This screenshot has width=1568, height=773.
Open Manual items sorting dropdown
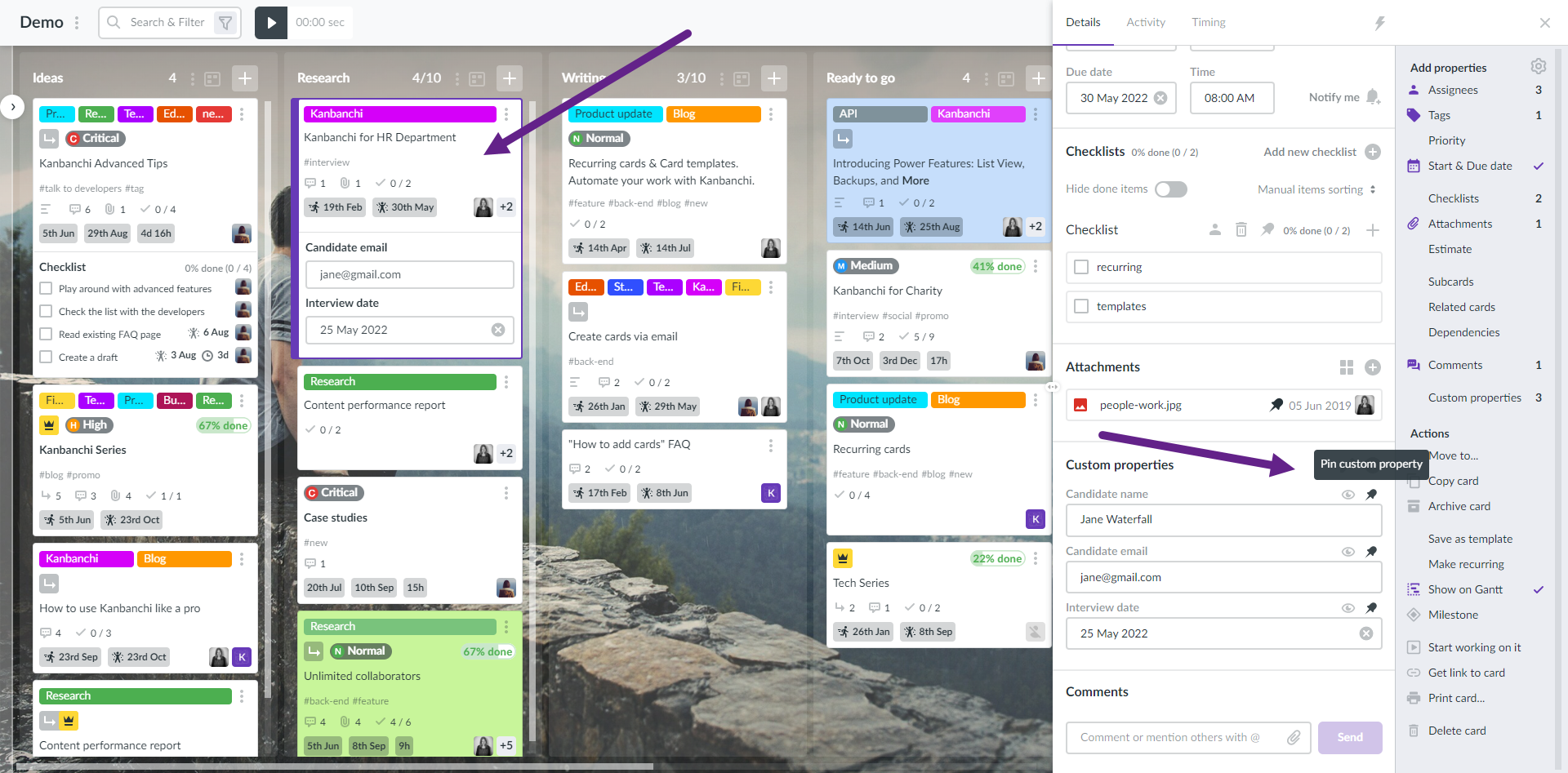(1316, 189)
